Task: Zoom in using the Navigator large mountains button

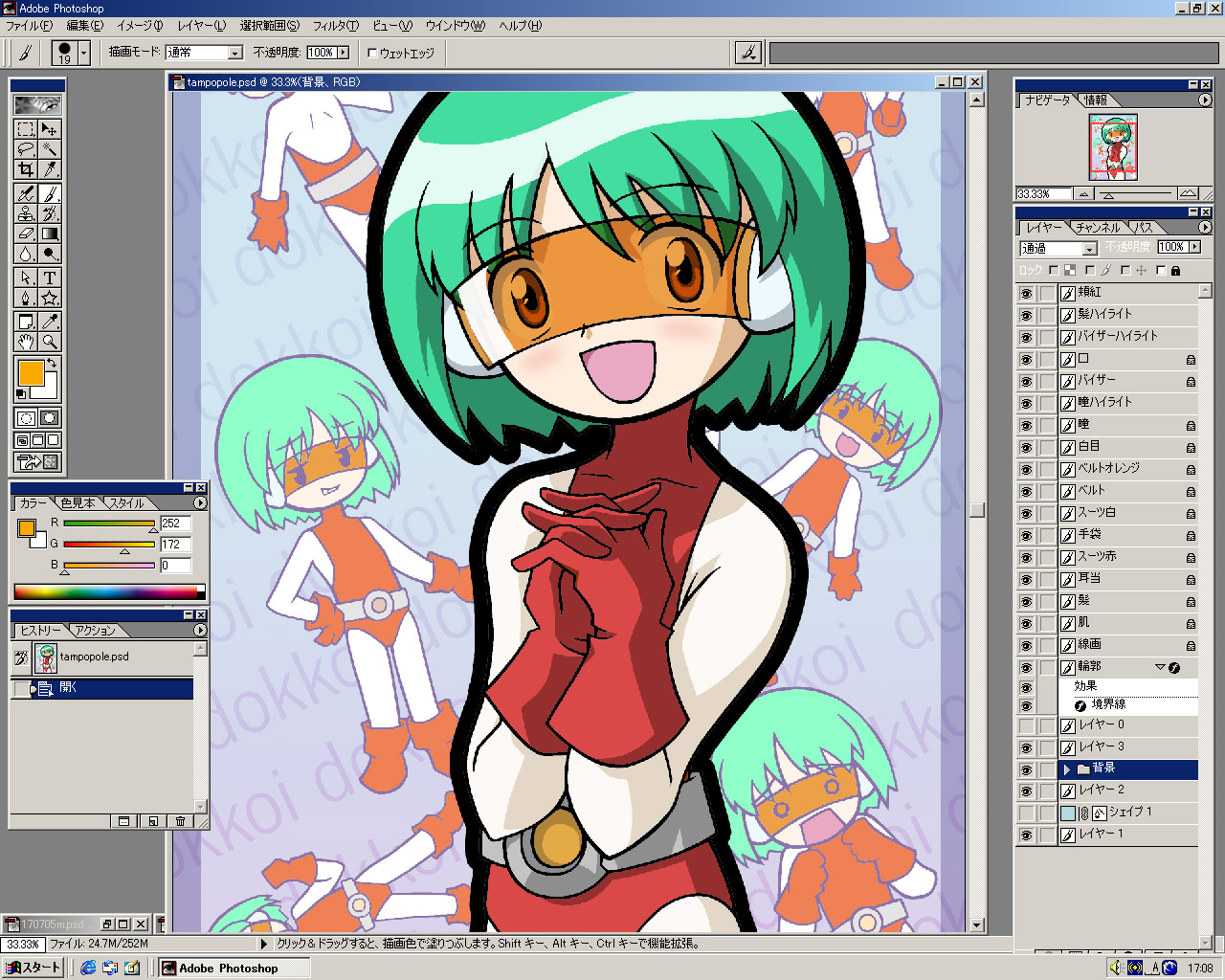Action: 1189,193
